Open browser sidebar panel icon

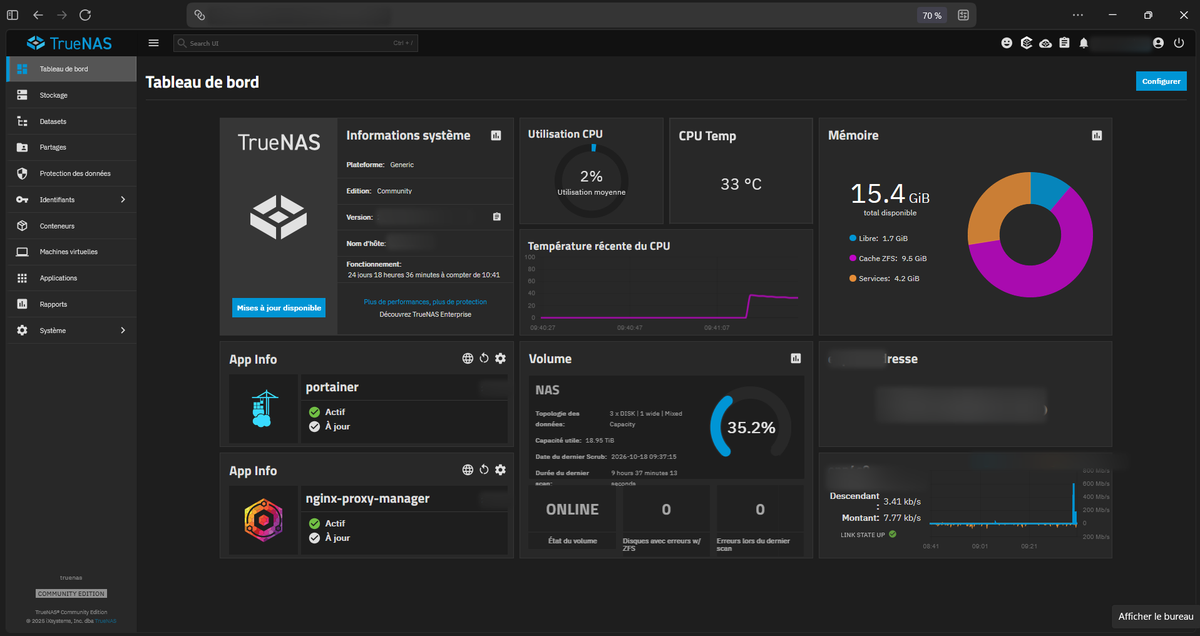click(12, 15)
